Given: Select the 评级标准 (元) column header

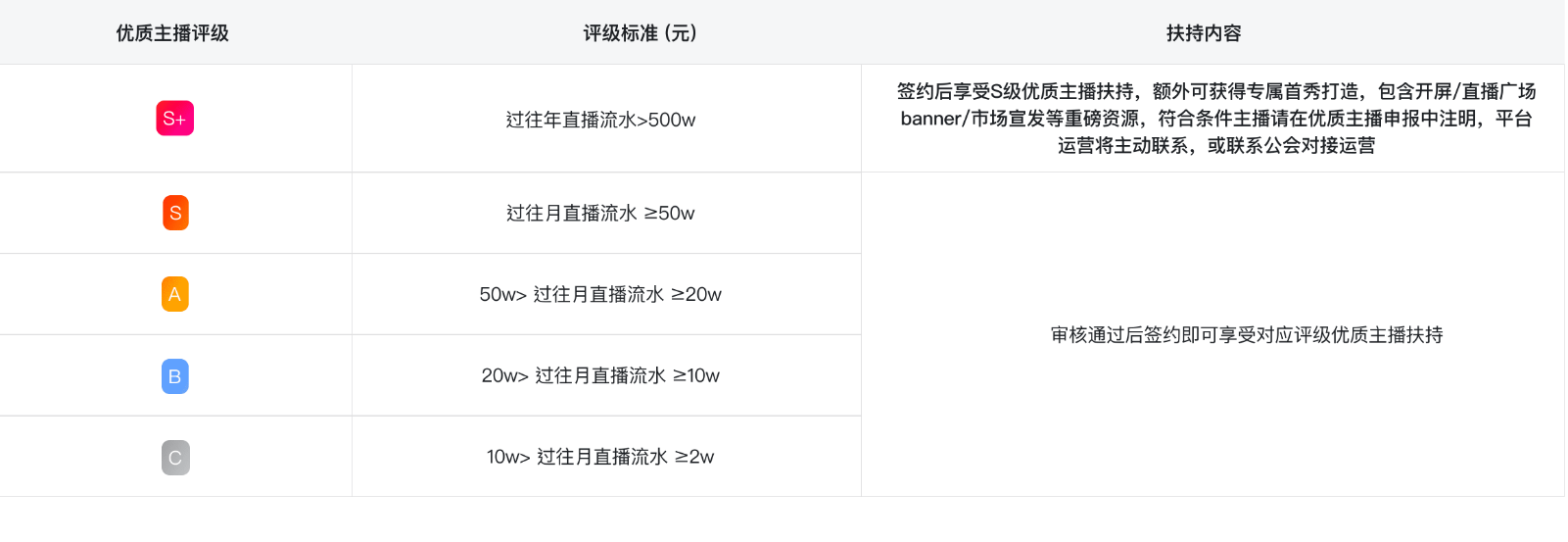Looking at the screenshot, I should pos(640,33).
